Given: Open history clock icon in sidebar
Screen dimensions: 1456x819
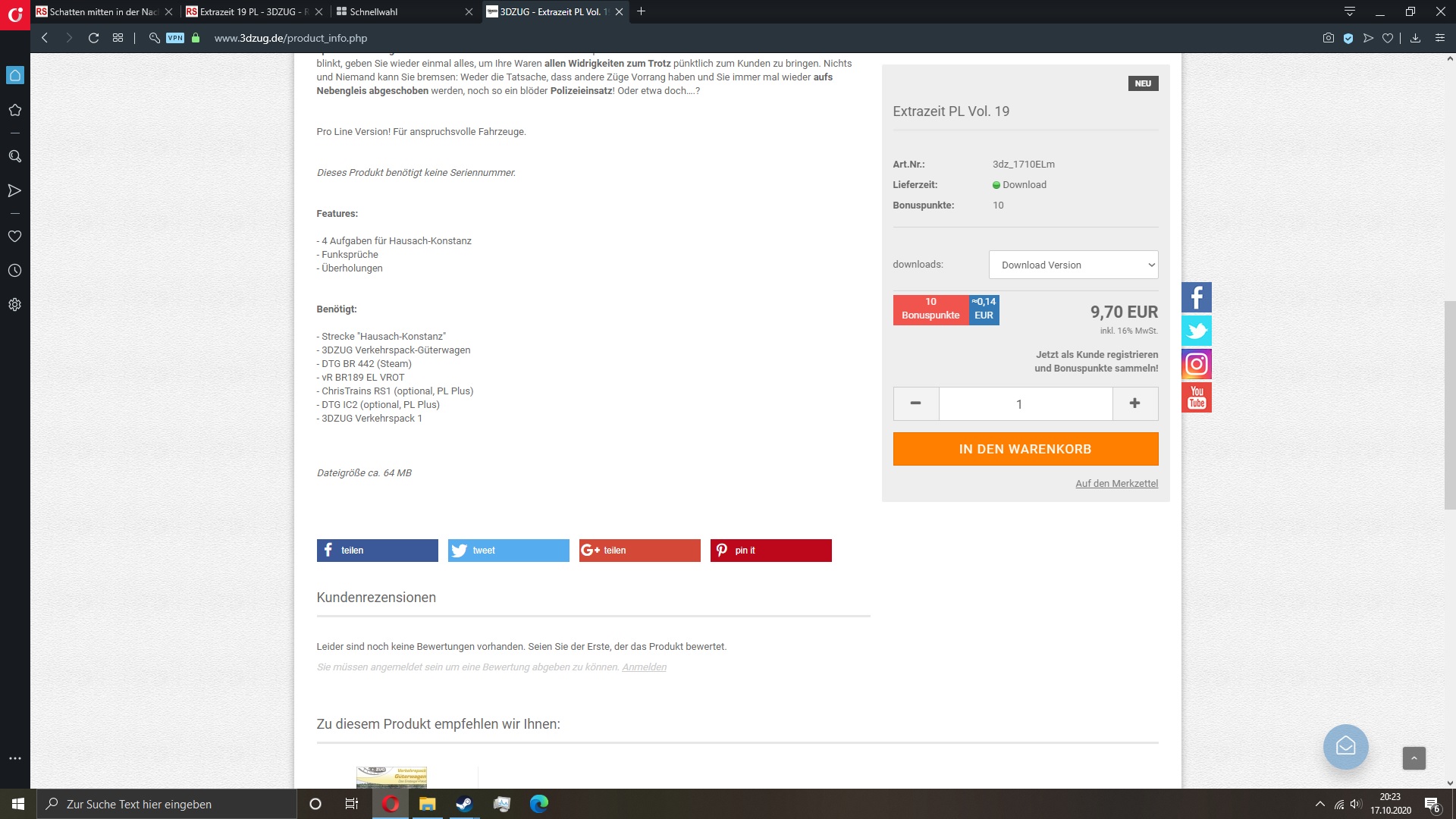Looking at the screenshot, I should pos(15,271).
